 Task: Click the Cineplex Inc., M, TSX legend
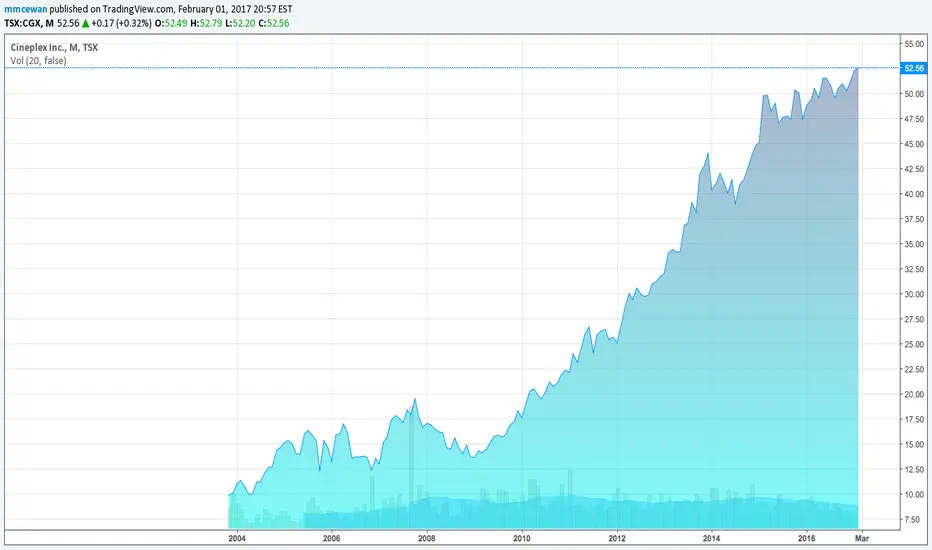[x=54, y=48]
